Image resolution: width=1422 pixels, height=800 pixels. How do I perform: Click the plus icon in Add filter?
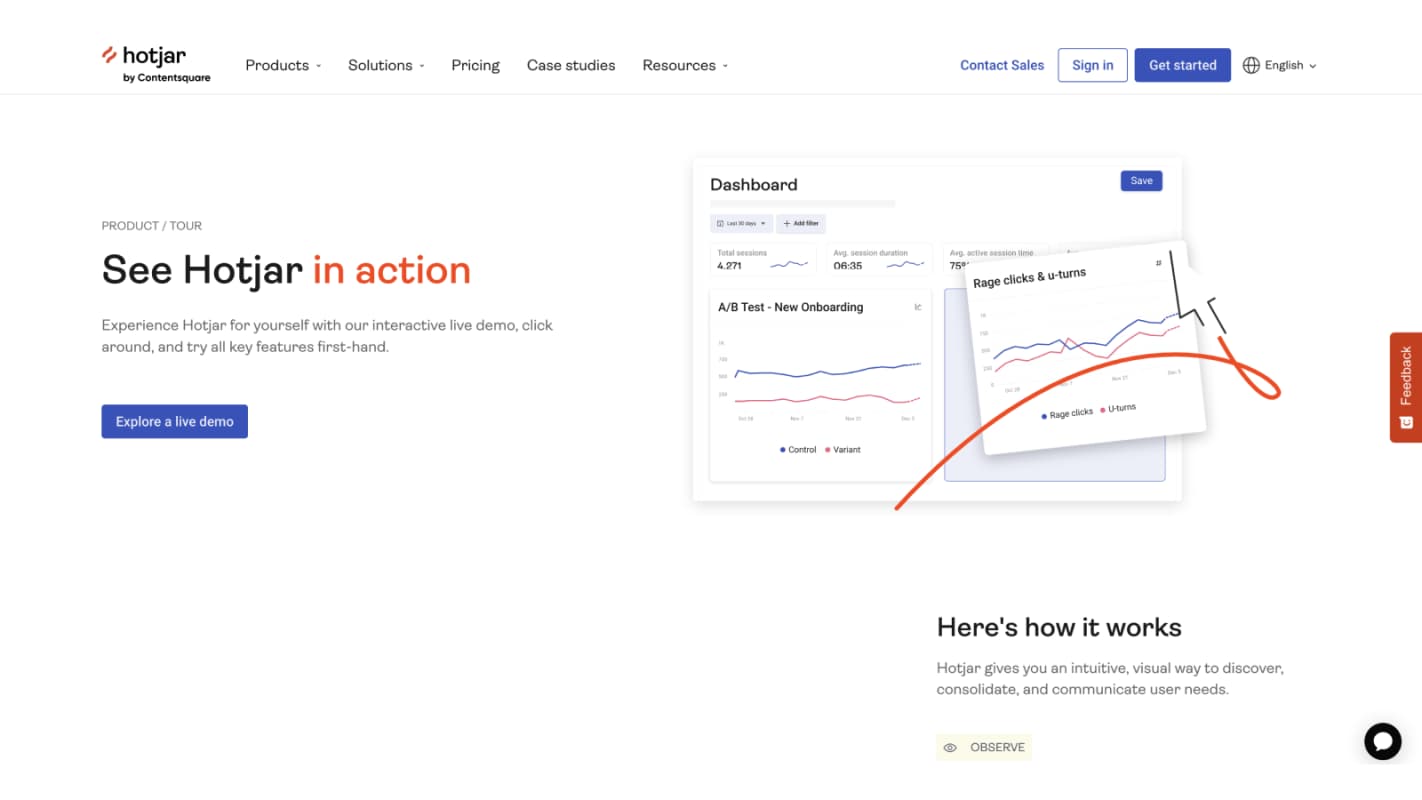[787, 224]
